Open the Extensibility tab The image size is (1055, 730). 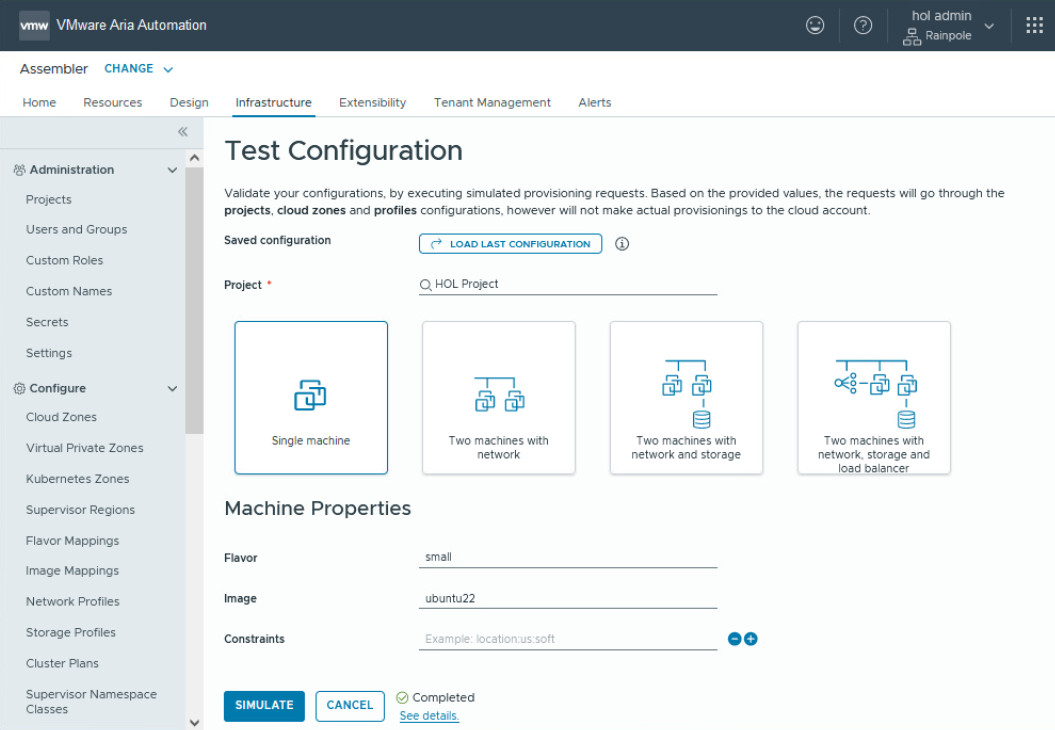372,103
